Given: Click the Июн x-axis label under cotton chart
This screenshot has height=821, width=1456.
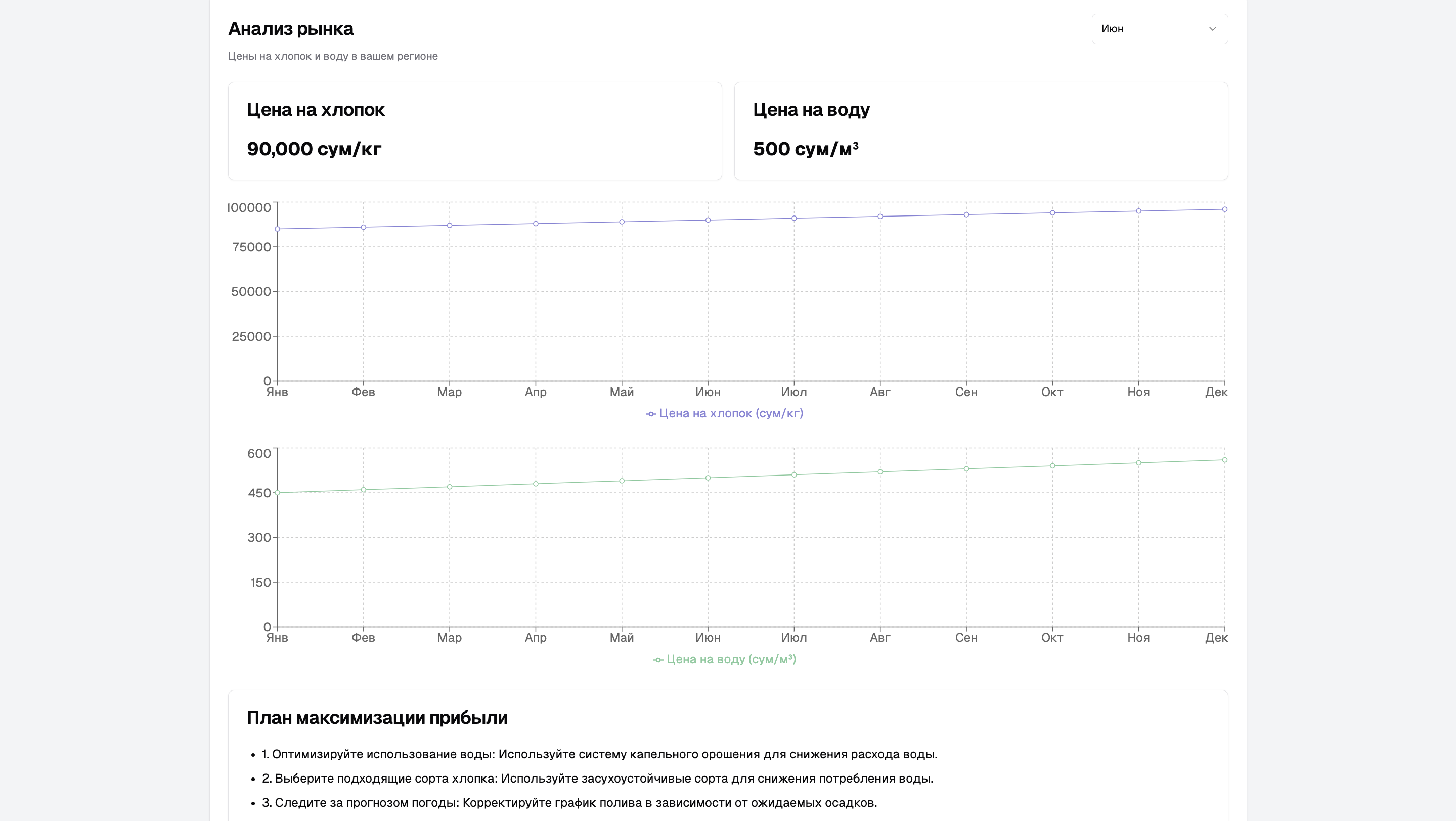Looking at the screenshot, I should pos(708,392).
